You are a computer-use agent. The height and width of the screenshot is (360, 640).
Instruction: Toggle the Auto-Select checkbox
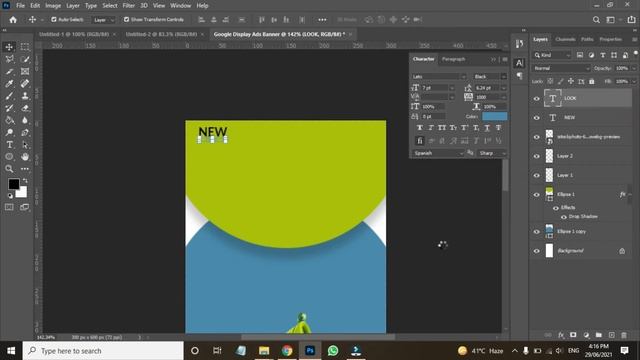pyautogui.click(x=54, y=20)
